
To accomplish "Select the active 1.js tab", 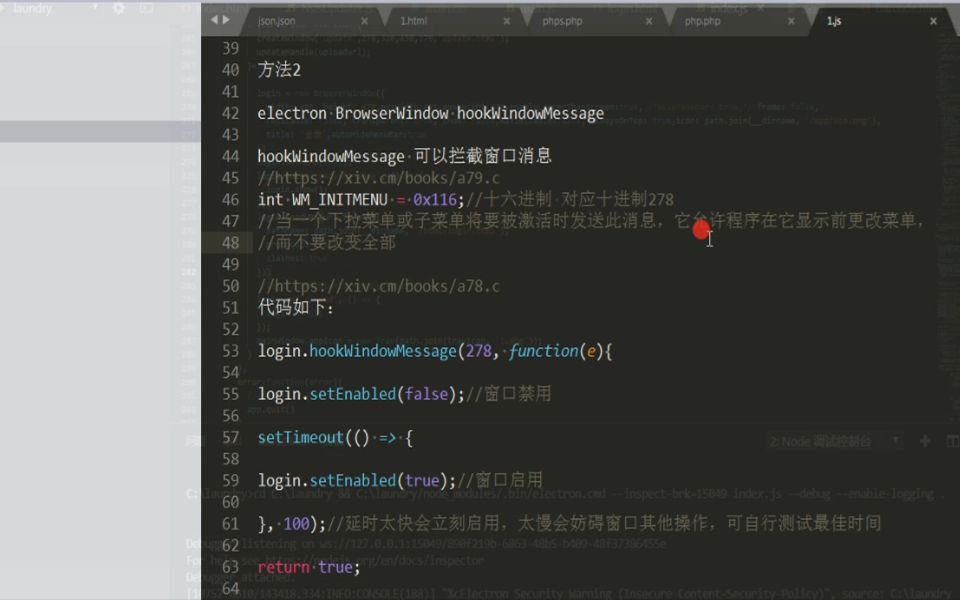I will [x=833, y=20].
